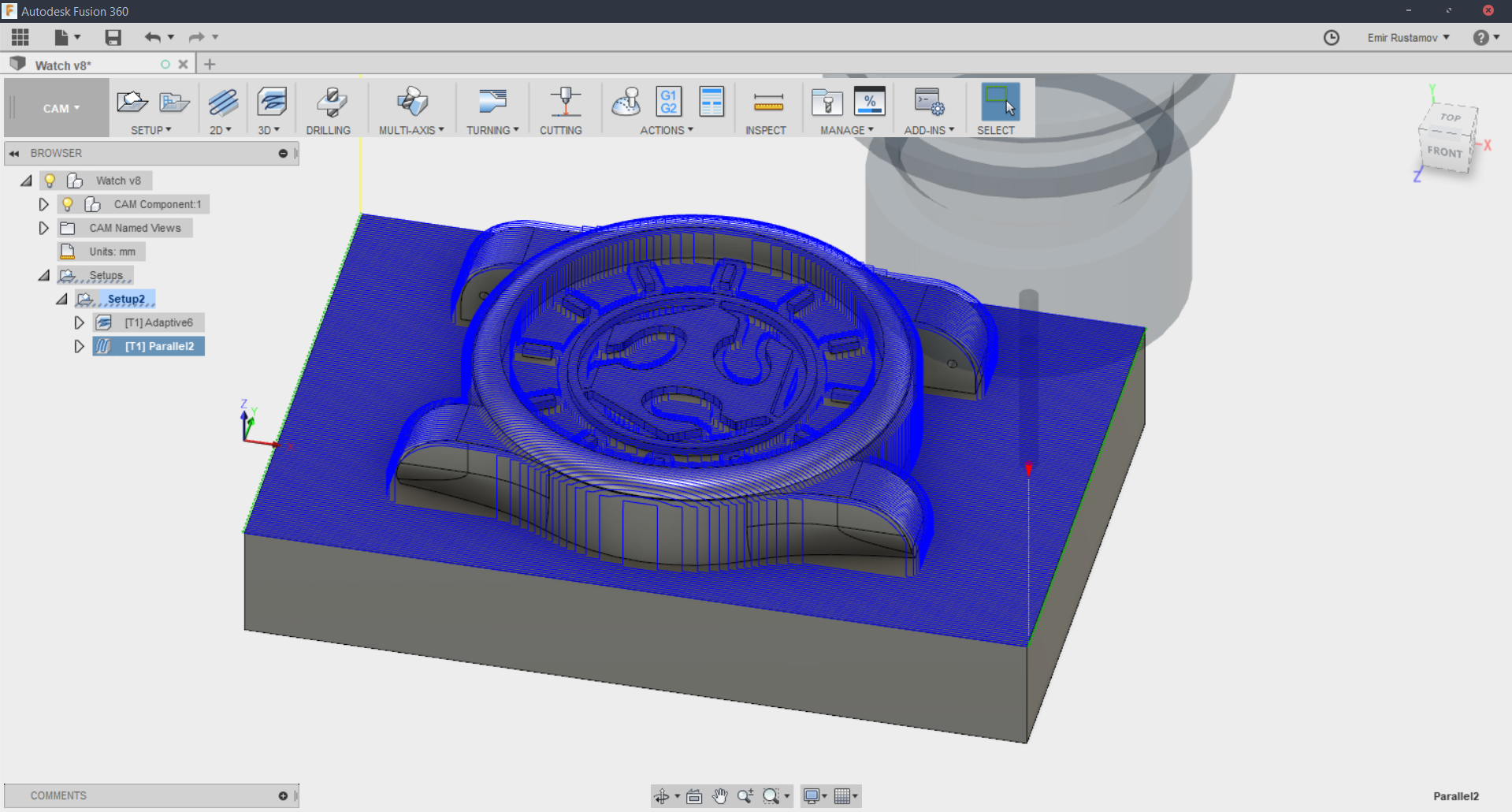Click the Zoom tool in navigation bar
This screenshot has width=1512, height=812.
(745, 796)
